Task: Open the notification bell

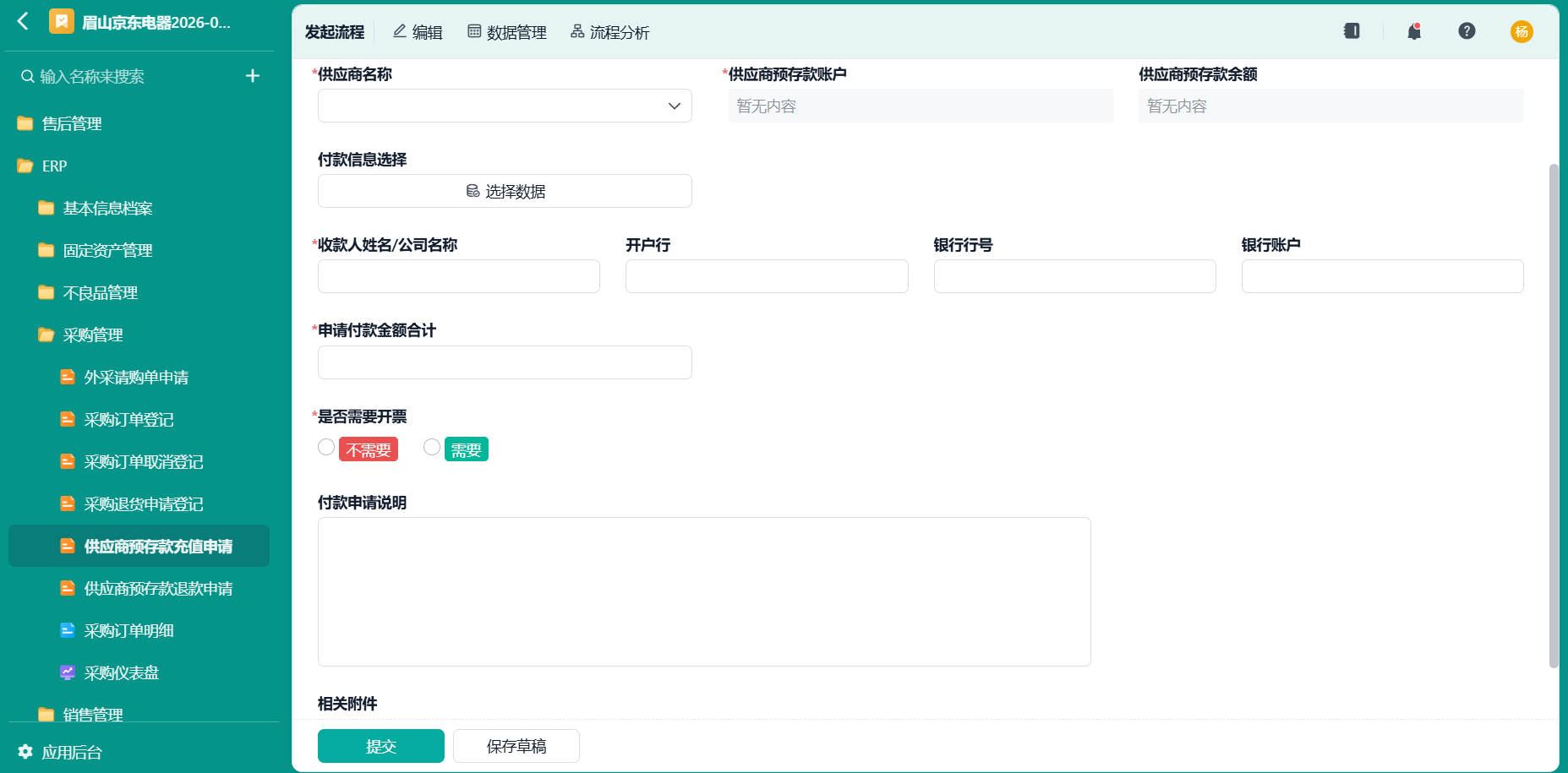Action: 1414,31
